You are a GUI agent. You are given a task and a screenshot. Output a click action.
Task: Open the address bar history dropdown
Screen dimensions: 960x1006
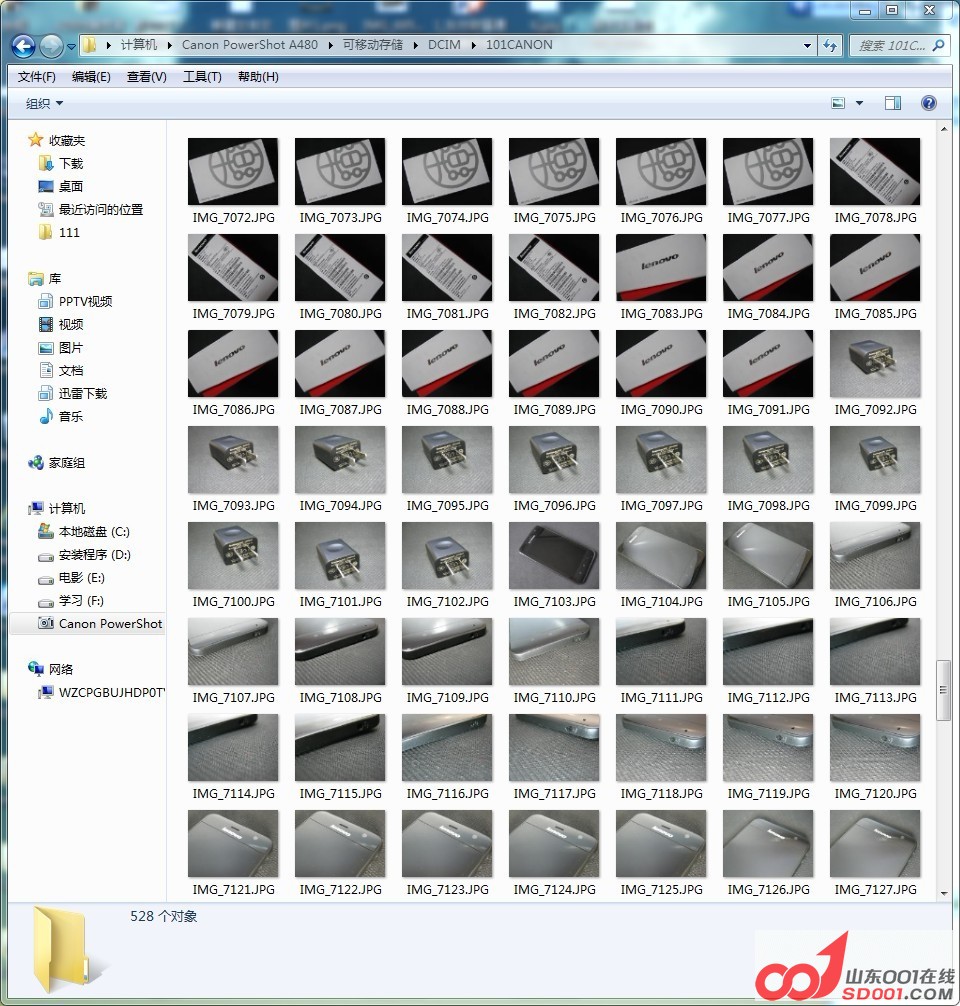[807, 46]
